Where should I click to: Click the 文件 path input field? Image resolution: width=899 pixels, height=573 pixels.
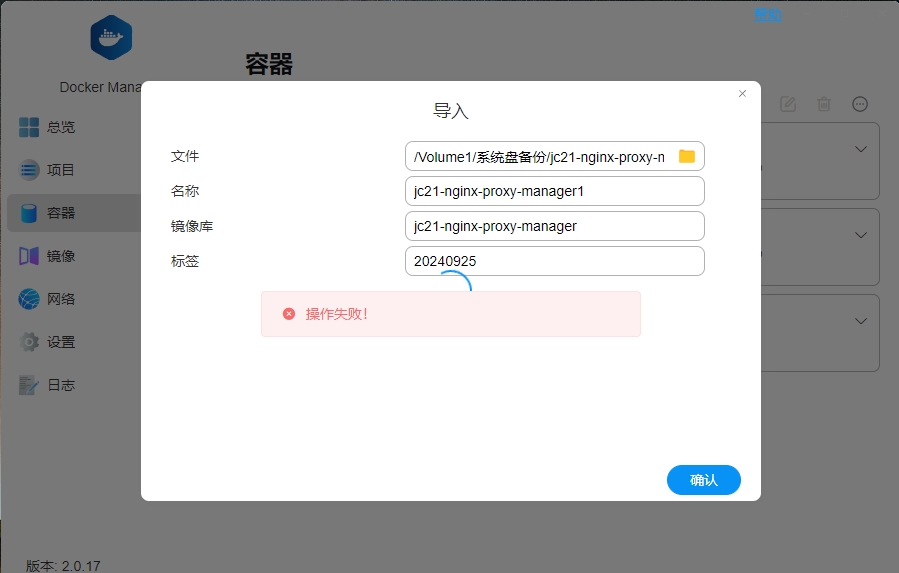pos(554,156)
